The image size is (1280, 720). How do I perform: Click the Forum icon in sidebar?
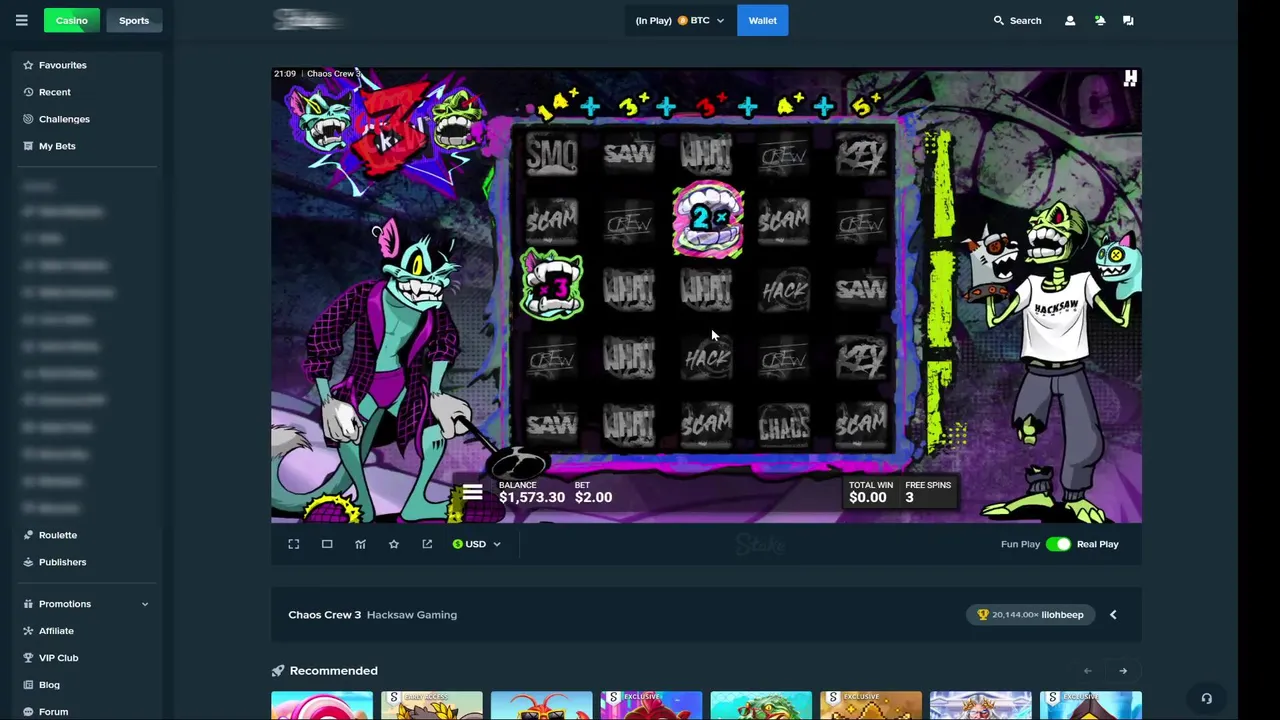click(x=28, y=712)
